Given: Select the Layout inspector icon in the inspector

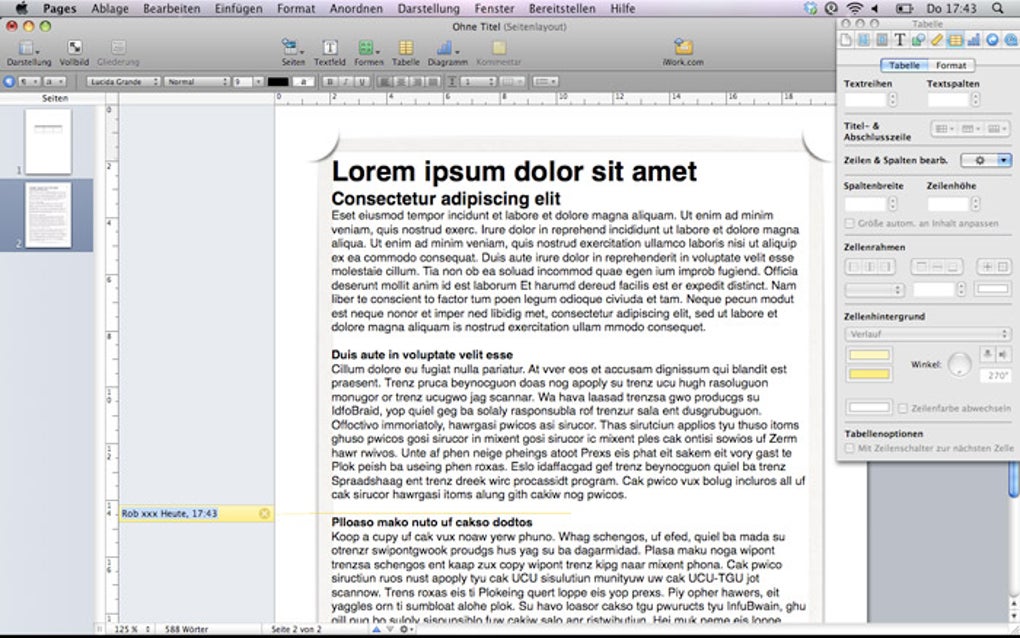Looking at the screenshot, I should [864, 40].
